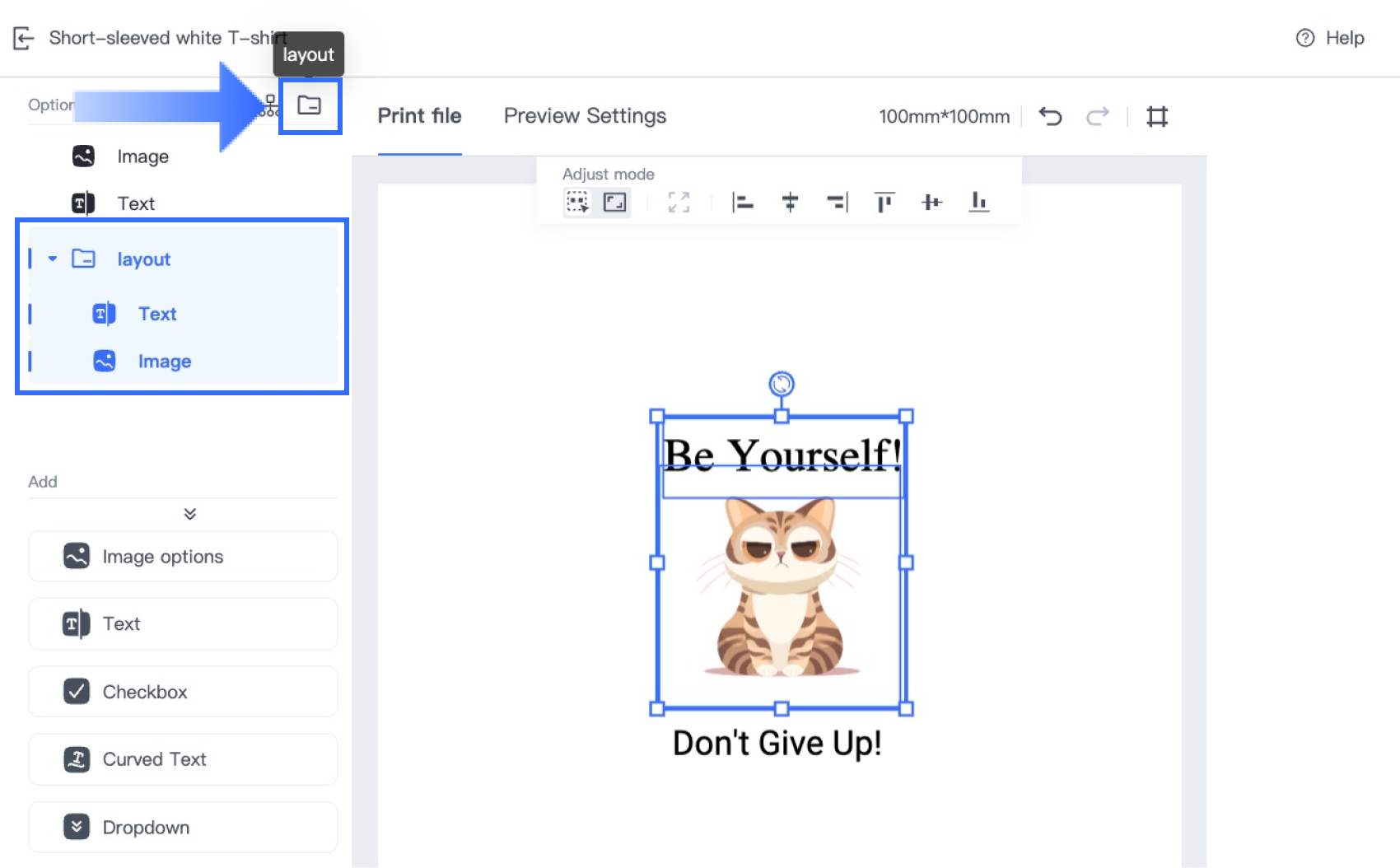Click the redo arrow icon
Image resolution: width=1400 pixels, height=868 pixels.
tap(1097, 116)
